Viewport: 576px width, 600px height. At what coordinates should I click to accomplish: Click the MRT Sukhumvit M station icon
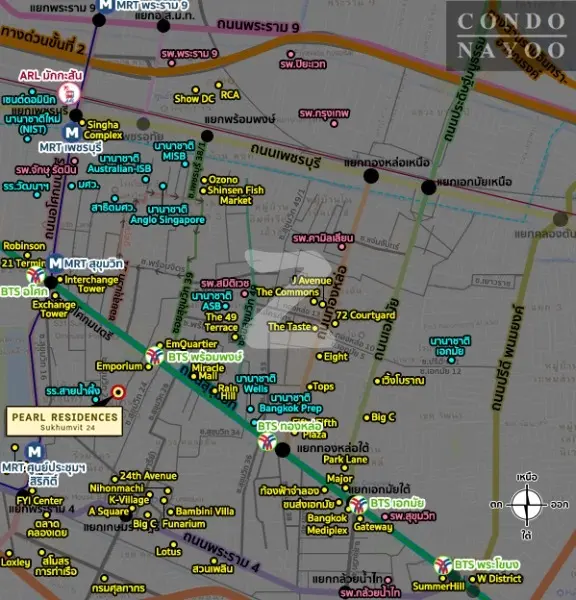pyautogui.click(x=55, y=263)
